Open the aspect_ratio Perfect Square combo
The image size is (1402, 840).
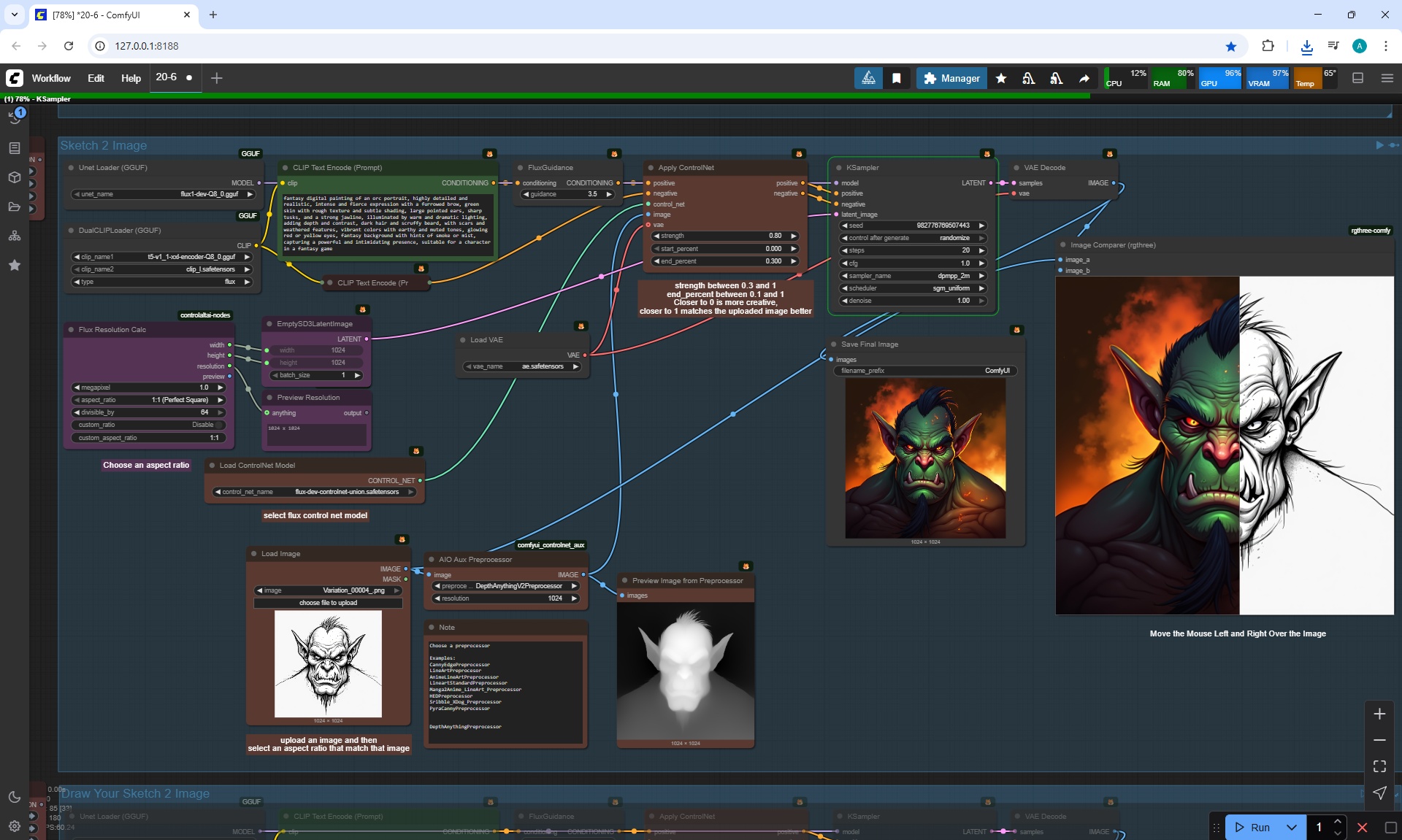149,400
